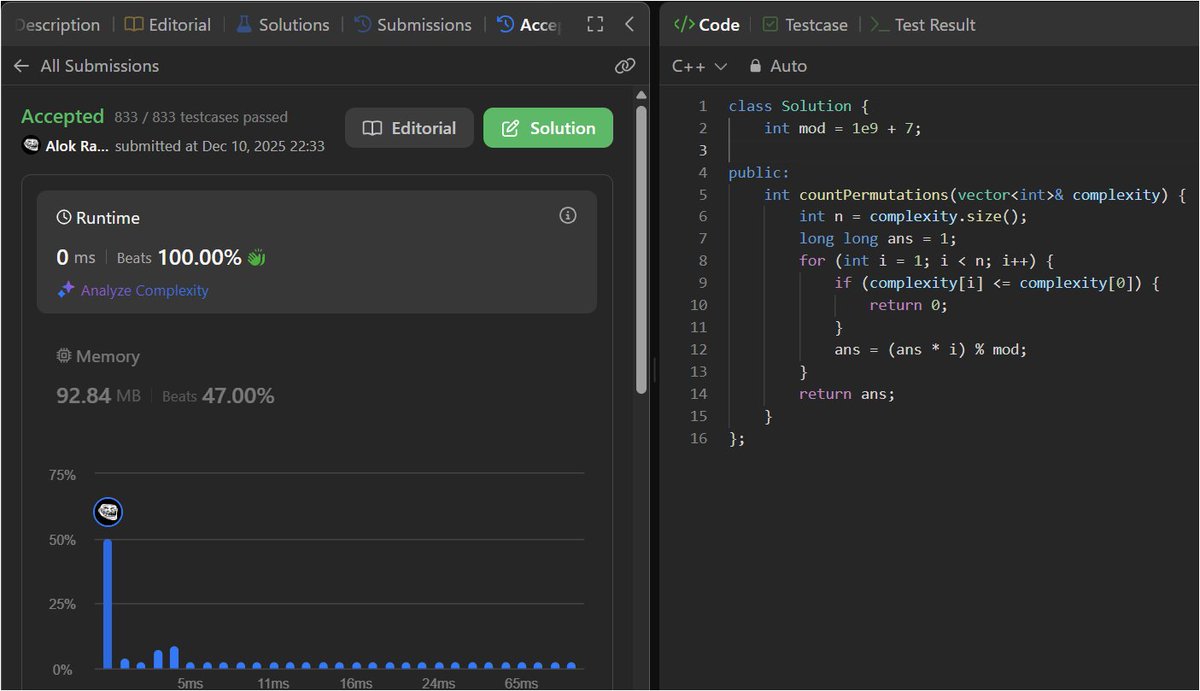Open the C++ language dropdown
This screenshot has height=691, width=1200.
[700, 66]
